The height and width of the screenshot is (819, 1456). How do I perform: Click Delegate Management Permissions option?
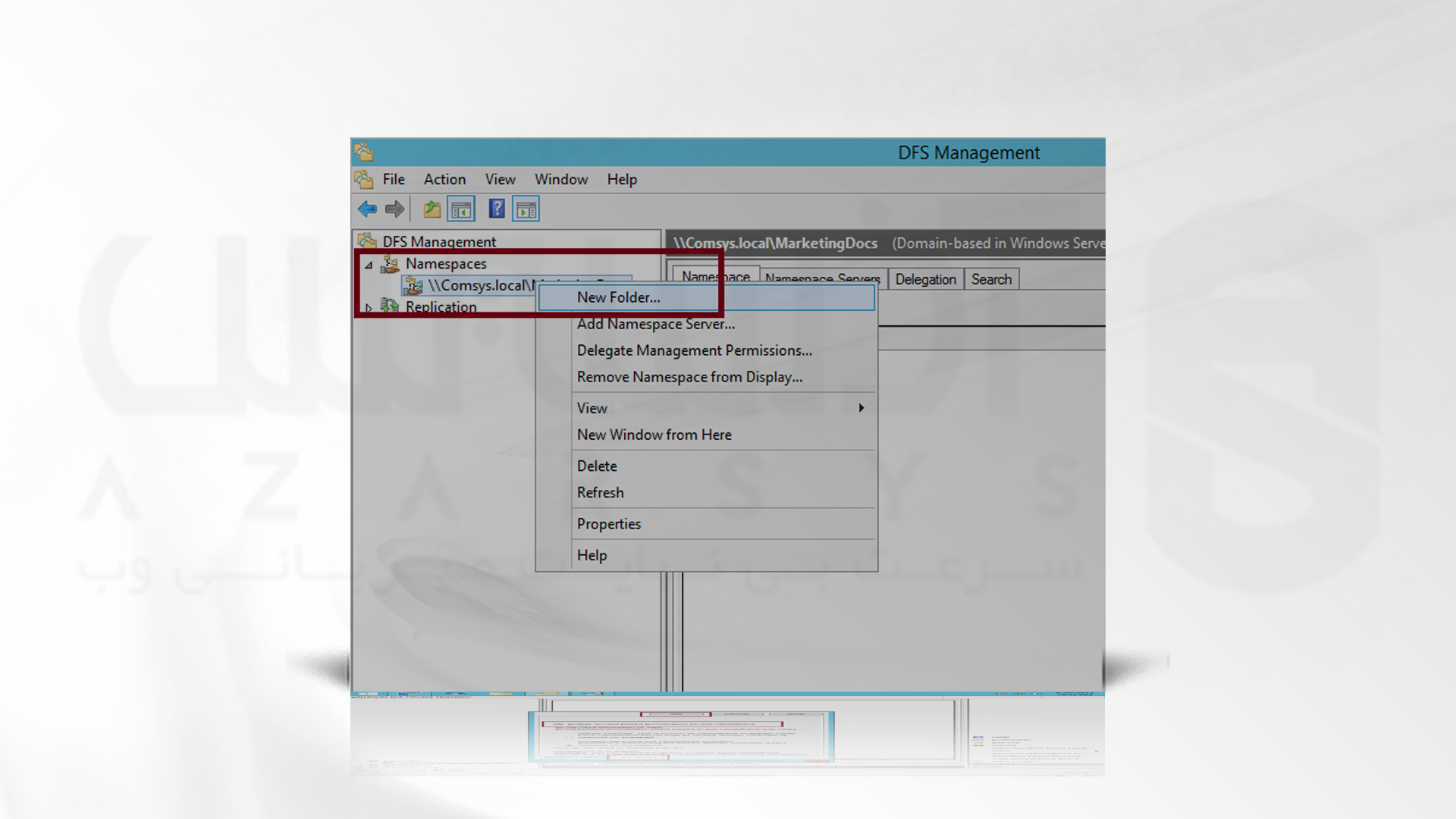click(694, 350)
